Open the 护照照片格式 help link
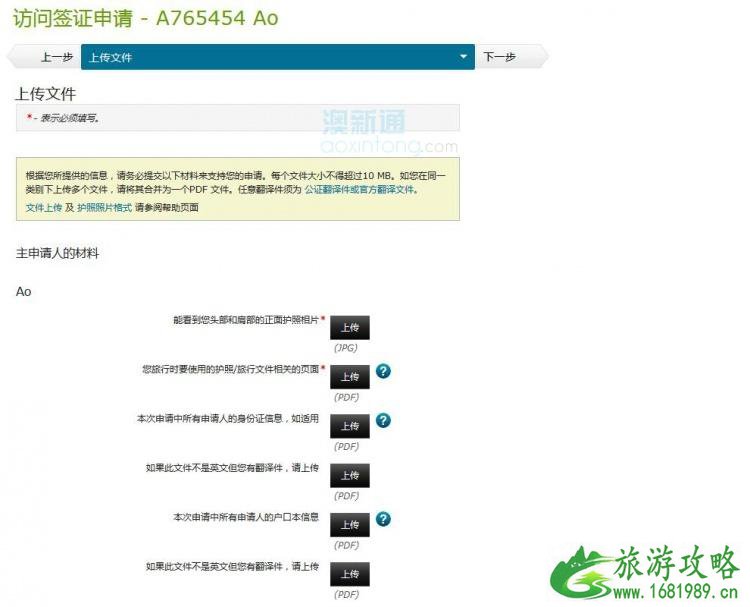The height and width of the screenshot is (607, 750). 104,207
